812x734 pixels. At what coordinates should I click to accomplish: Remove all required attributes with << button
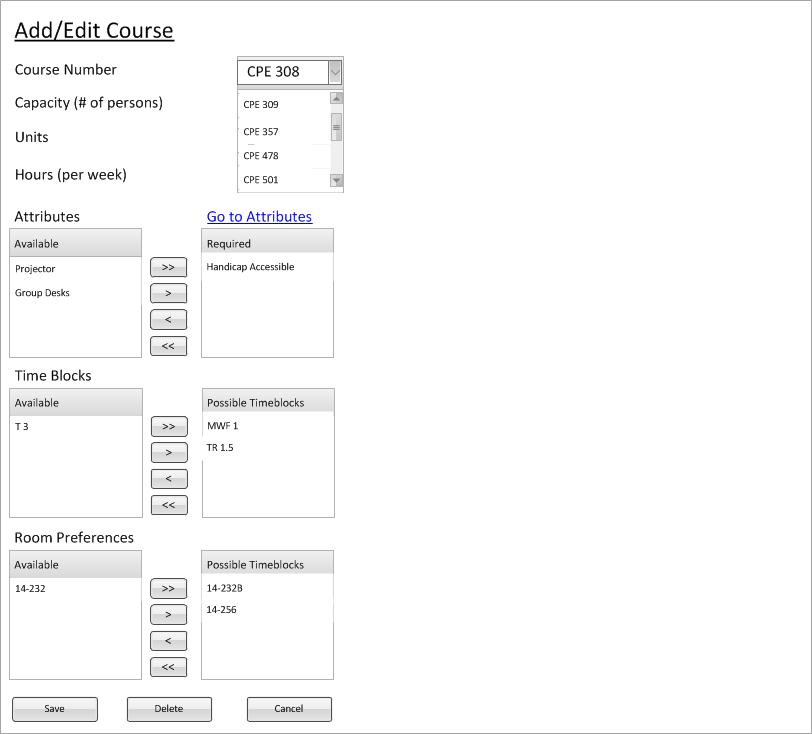168,346
